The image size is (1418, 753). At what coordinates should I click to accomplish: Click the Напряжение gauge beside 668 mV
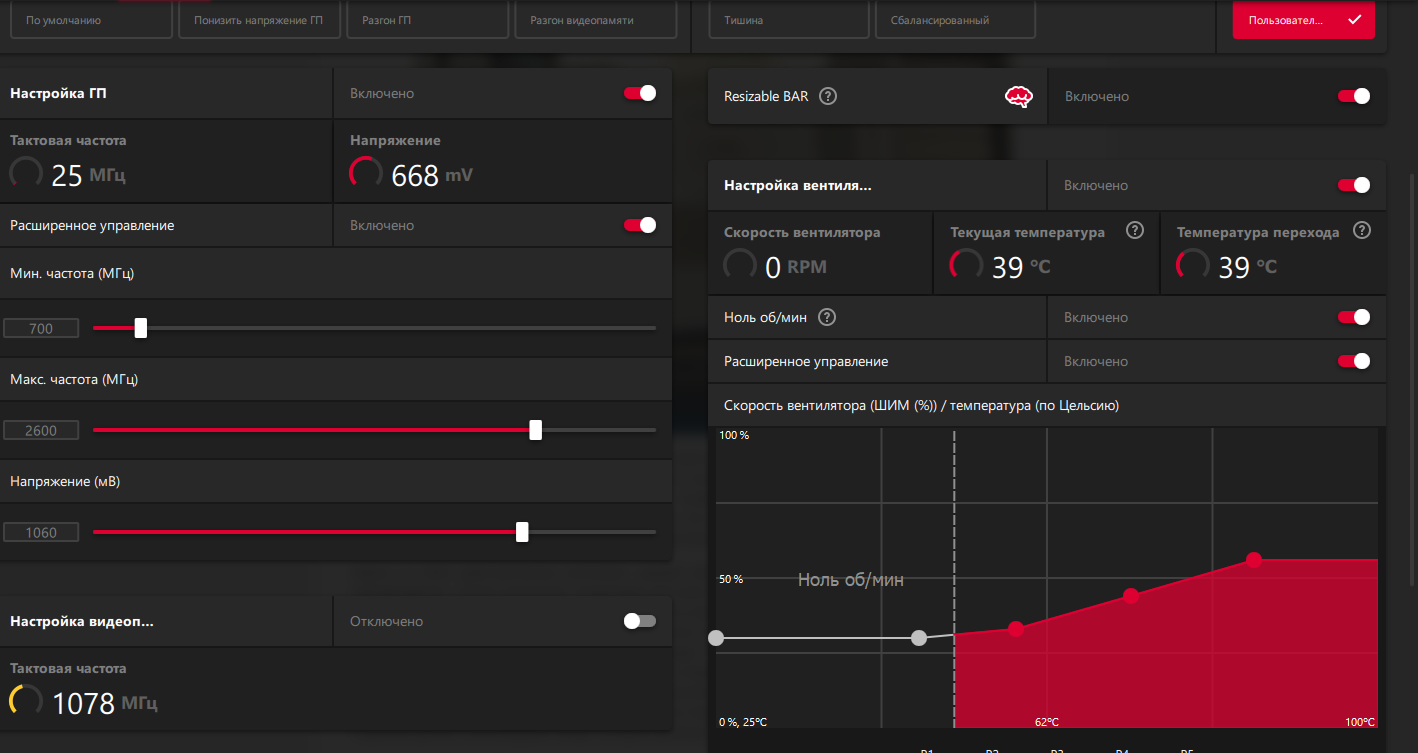pos(366,174)
